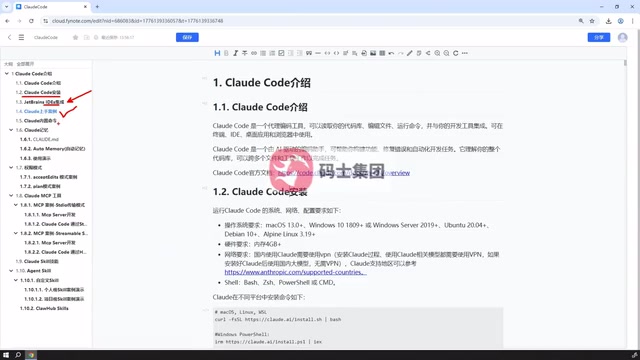Open anthropic.com supported-countries link
The height and width of the screenshot is (360, 640).
coord(296,272)
